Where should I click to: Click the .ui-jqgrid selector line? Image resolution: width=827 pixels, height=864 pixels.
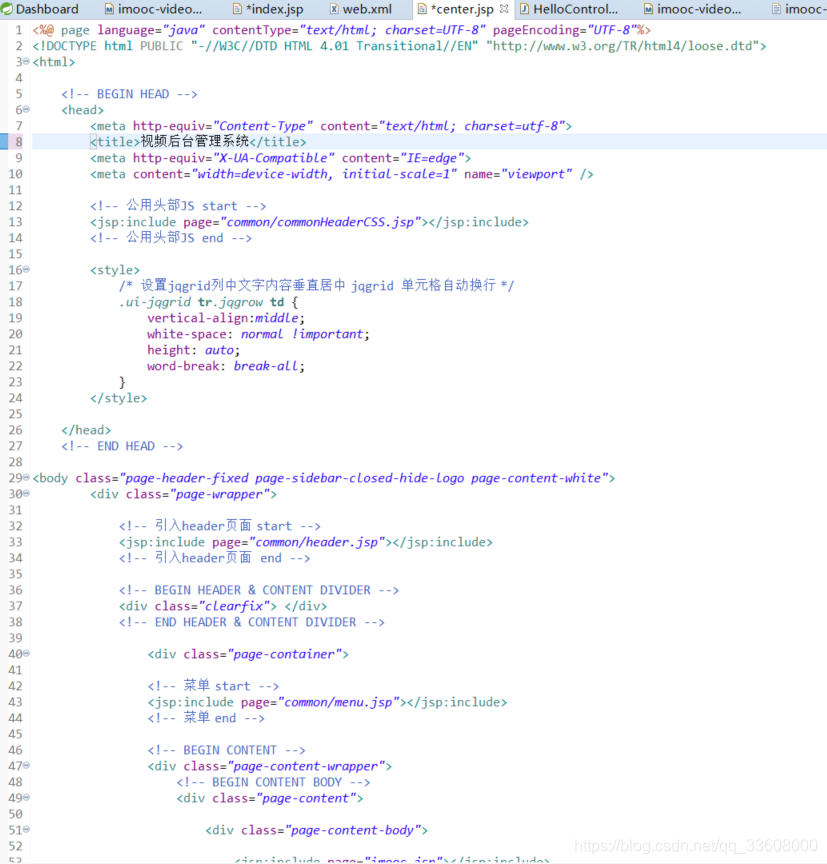(208, 302)
